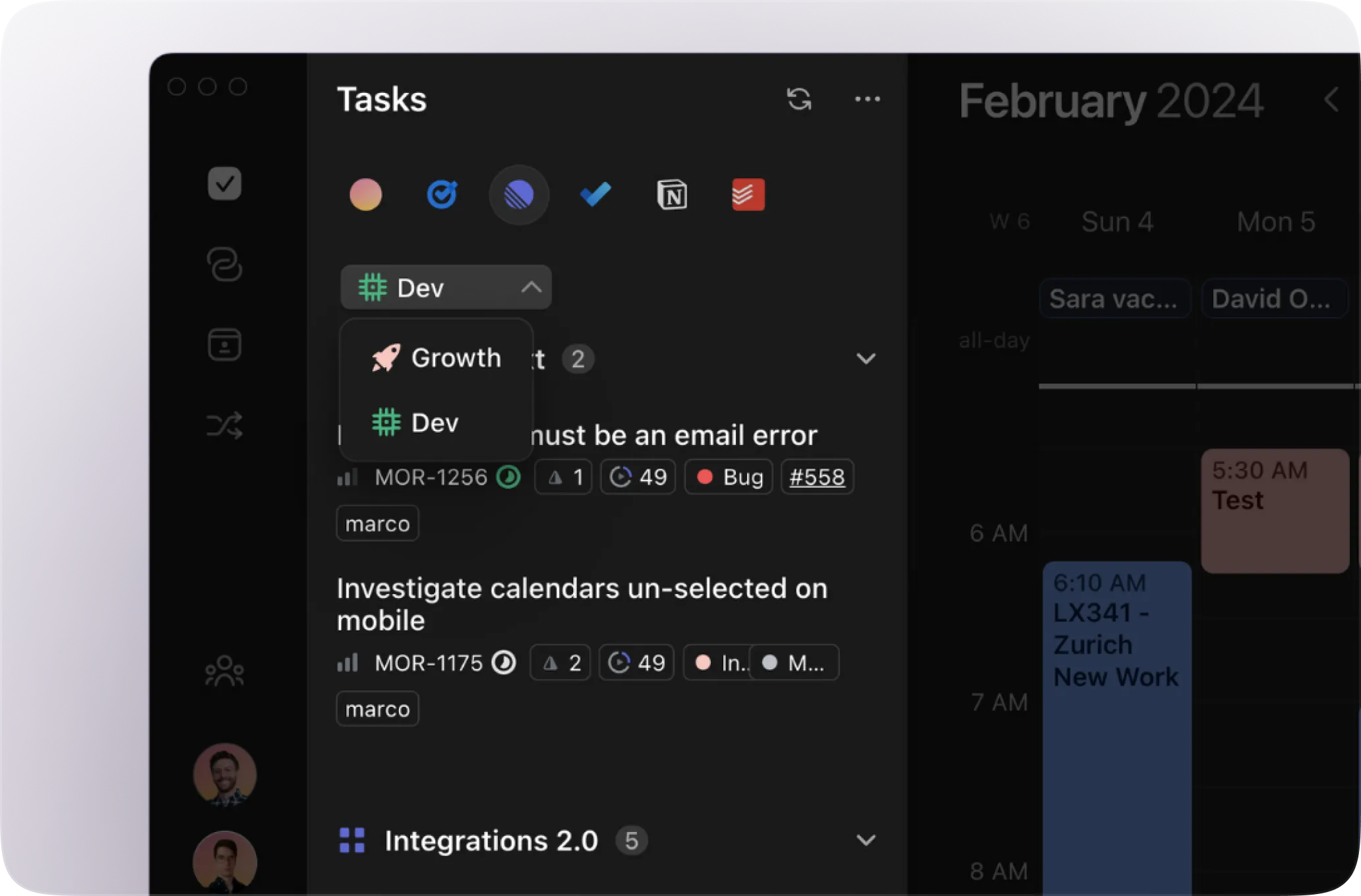Open the scheduling links sidebar icon

click(224, 264)
